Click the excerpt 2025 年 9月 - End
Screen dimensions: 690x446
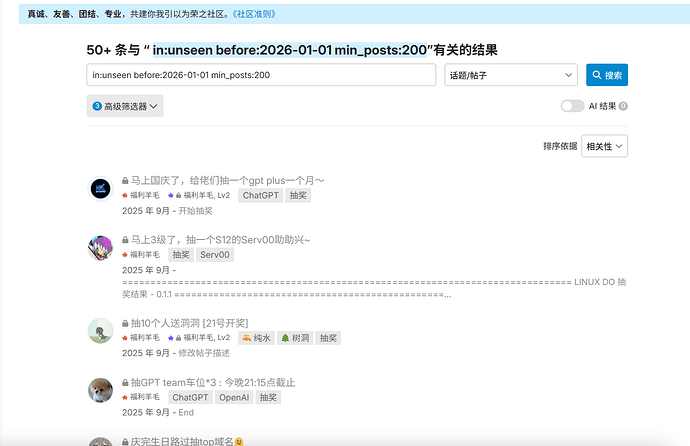(158, 413)
